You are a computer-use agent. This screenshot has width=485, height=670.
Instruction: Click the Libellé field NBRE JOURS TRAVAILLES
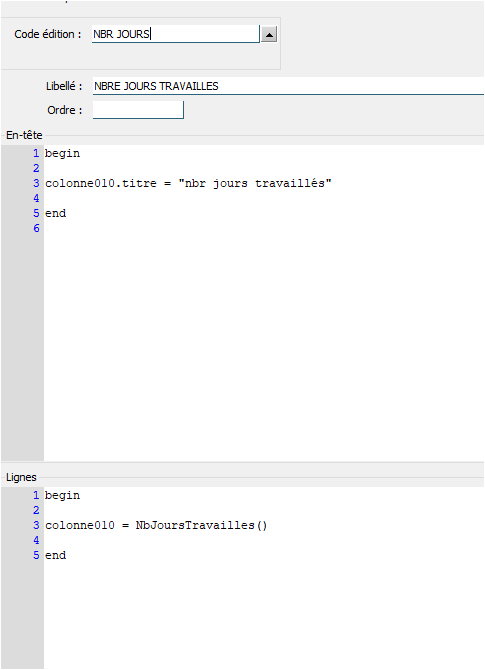pos(288,86)
